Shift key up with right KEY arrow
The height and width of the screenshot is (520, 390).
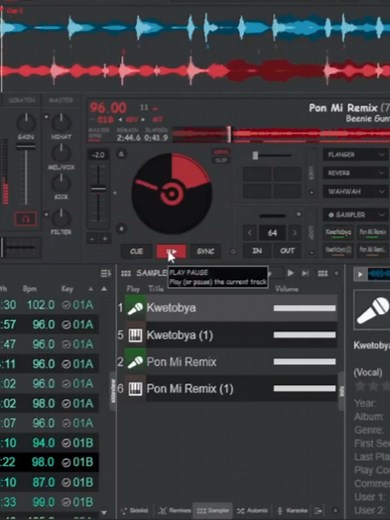(x=144, y=119)
